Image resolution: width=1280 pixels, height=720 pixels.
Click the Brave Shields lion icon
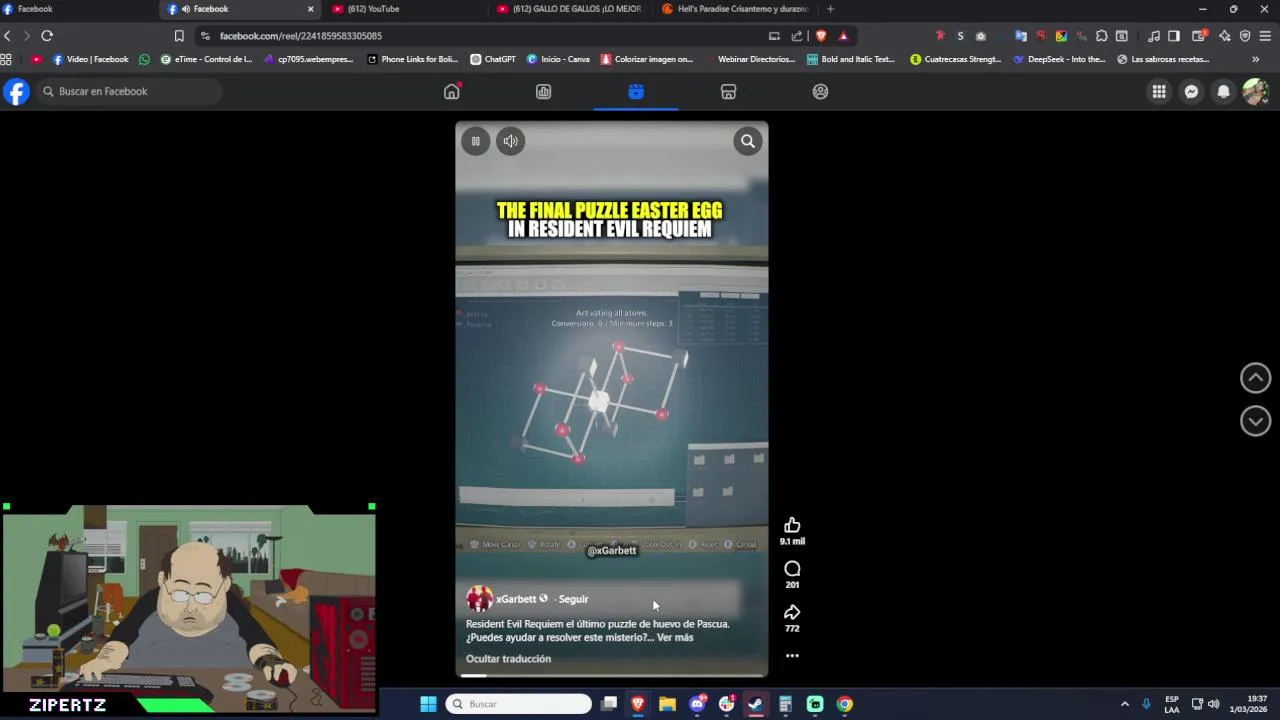coord(821,36)
